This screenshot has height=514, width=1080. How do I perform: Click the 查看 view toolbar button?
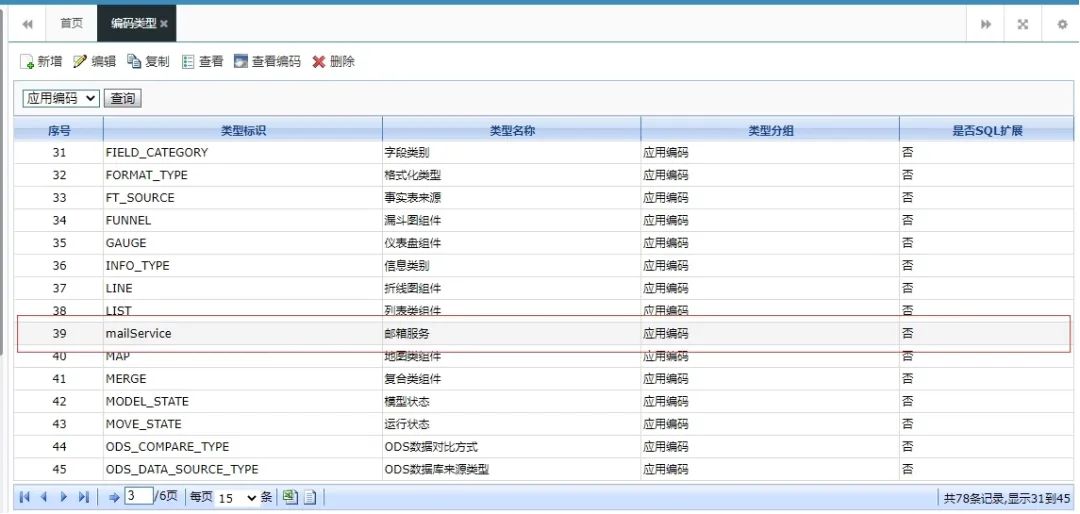(202, 61)
